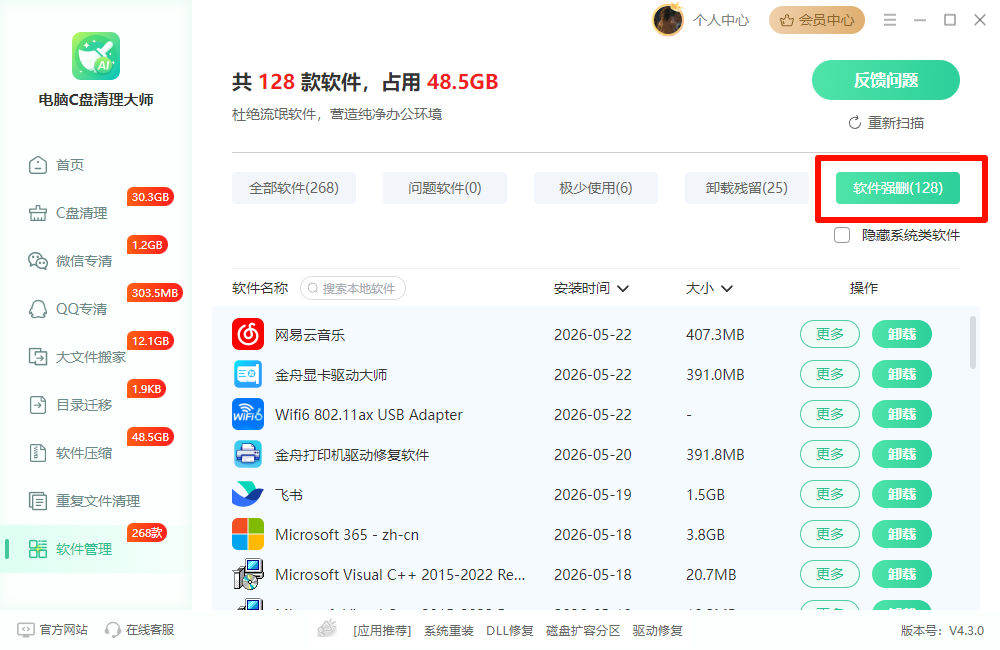
Task: Switch to the 卸载残留(25) tab
Action: click(x=747, y=188)
